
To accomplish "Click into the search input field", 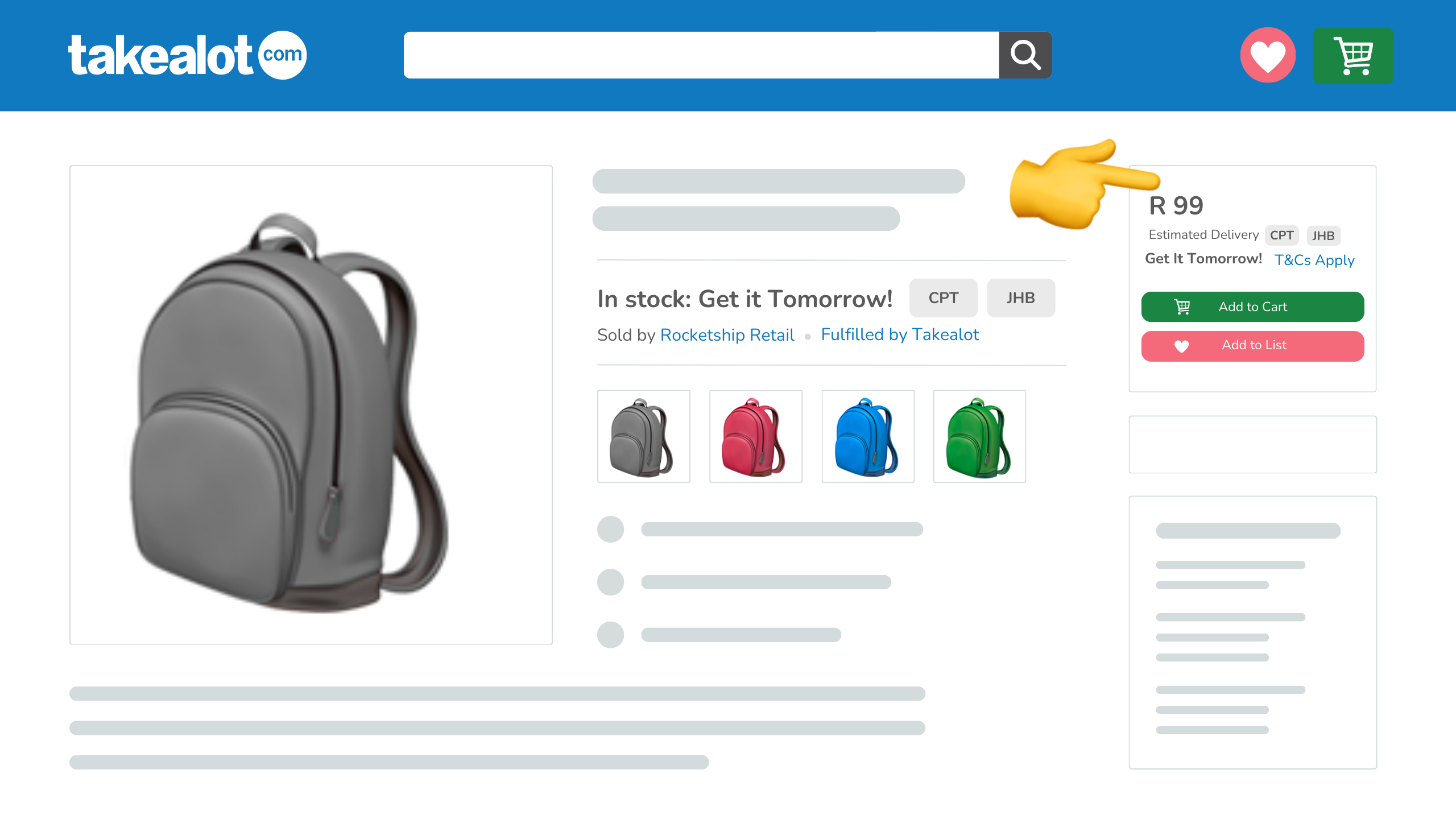I will (701, 55).
